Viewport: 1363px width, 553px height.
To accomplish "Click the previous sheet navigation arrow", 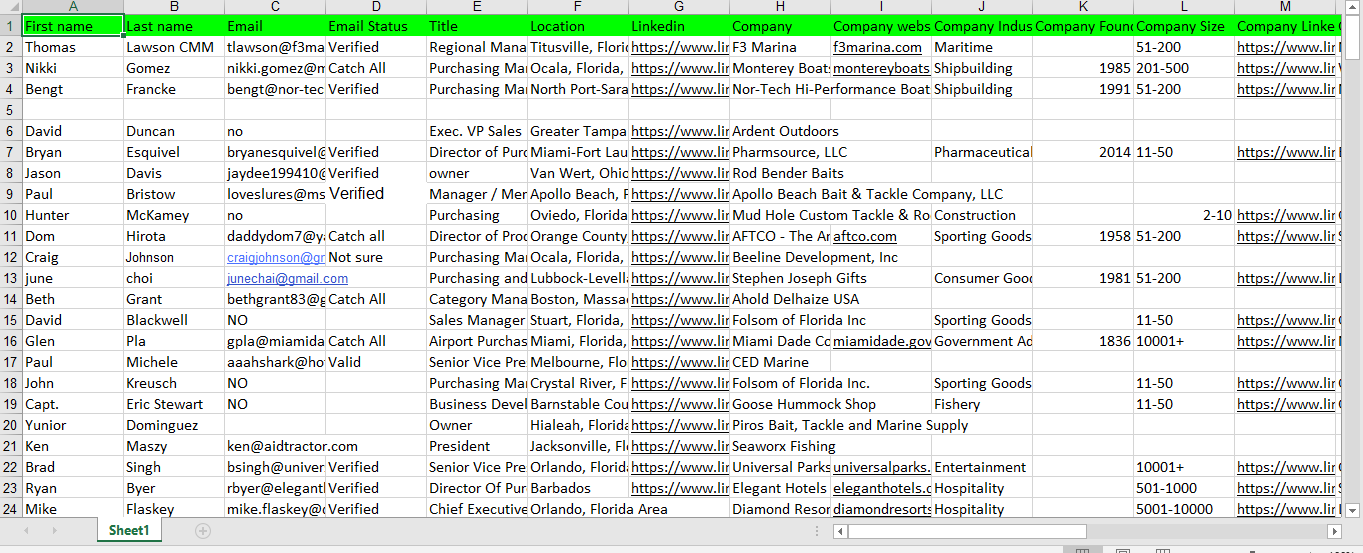I will tap(27, 531).
